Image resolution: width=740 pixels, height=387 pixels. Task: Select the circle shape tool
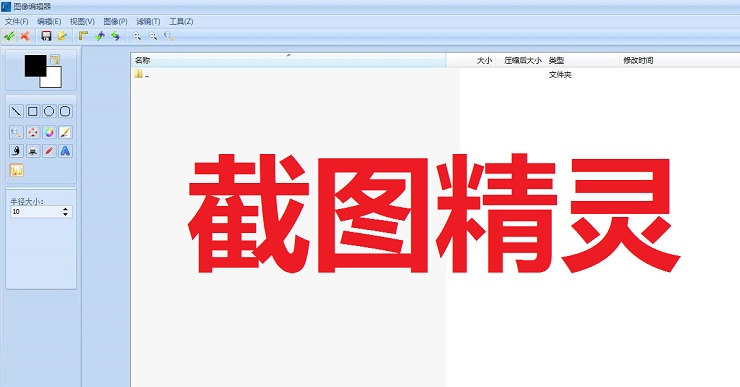[49, 111]
